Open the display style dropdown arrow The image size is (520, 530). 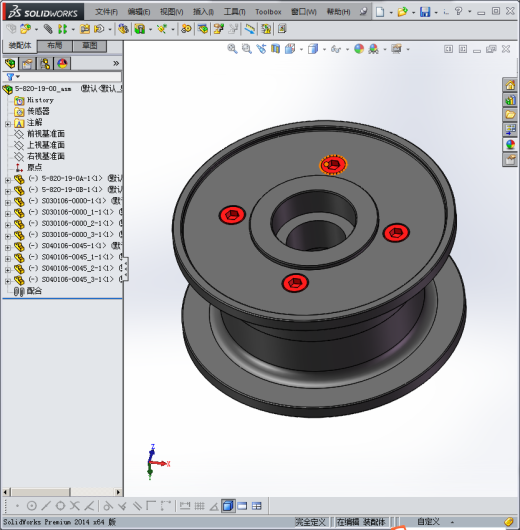click(324, 49)
